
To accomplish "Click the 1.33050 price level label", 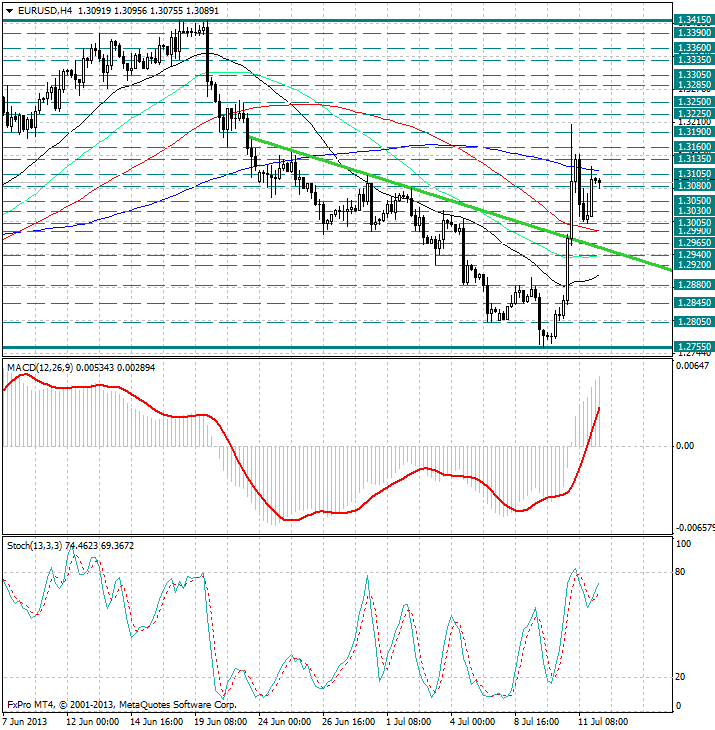I will (694, 75).
